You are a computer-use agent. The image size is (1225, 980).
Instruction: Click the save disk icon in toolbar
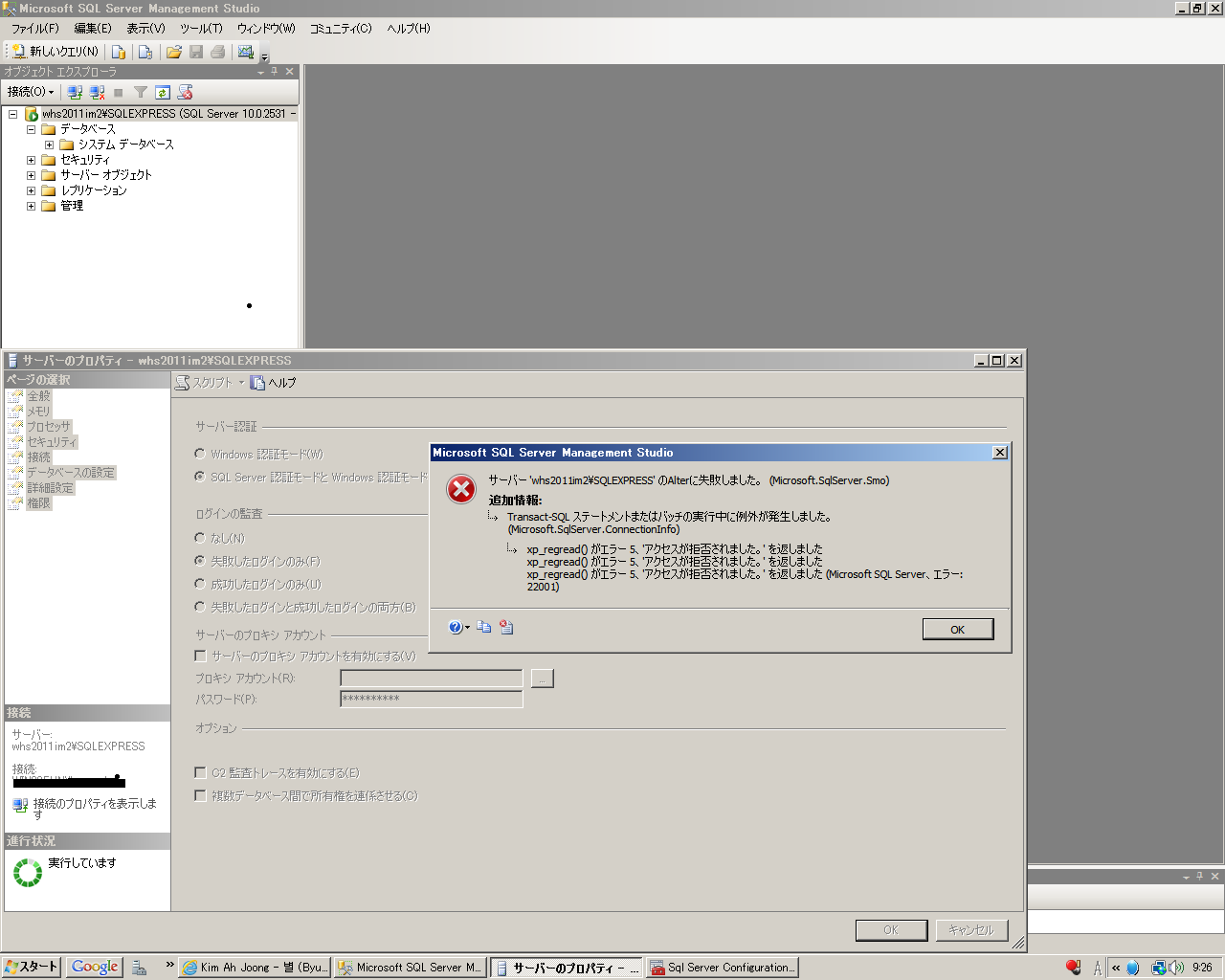196,52
